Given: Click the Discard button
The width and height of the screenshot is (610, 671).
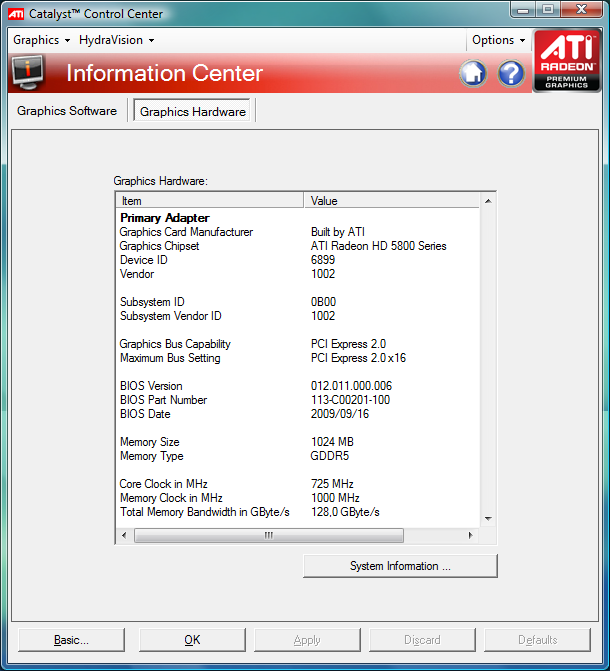Looking at the screenshot, I should click(422, 640).
